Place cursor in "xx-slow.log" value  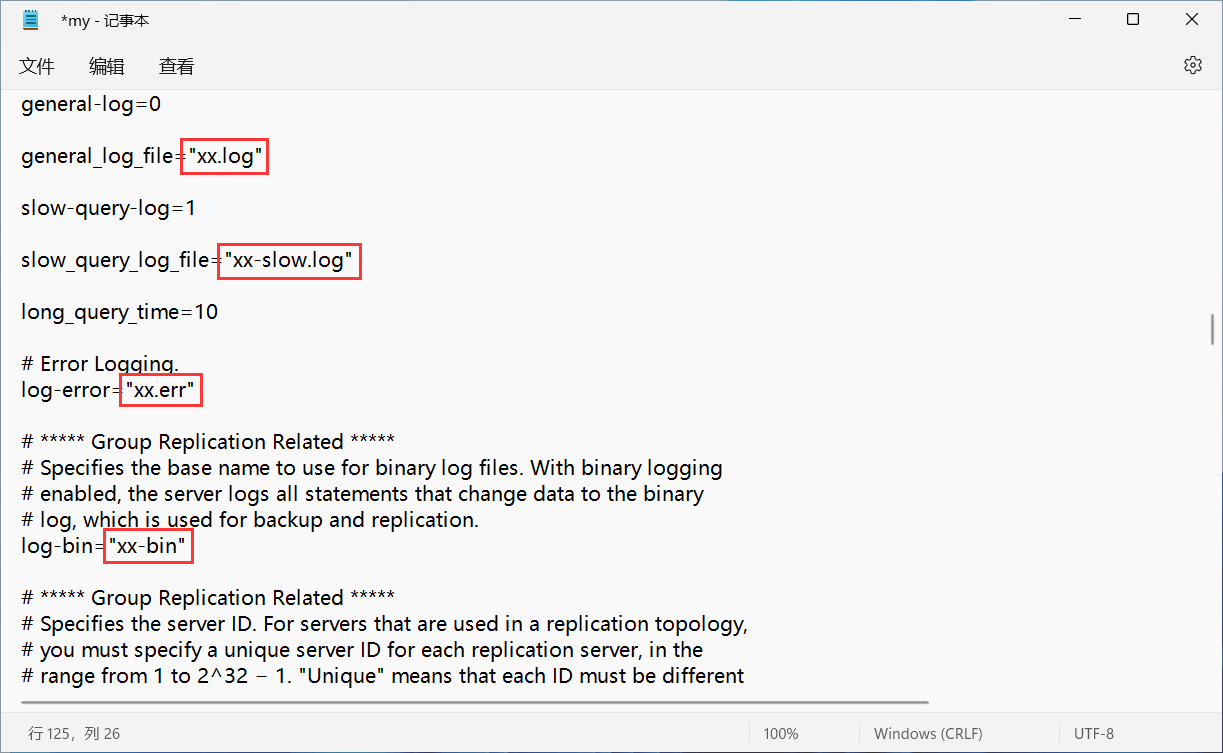click(x=289, y=260)
